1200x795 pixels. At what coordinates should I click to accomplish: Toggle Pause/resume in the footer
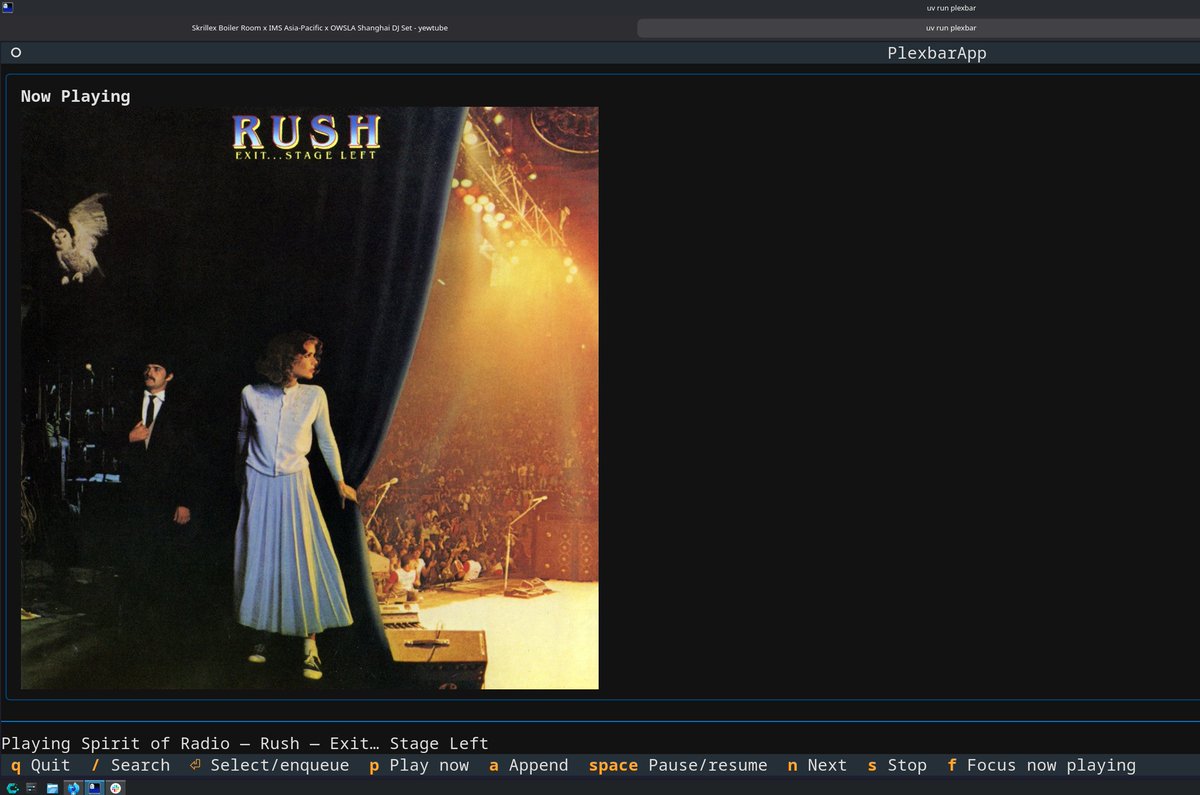pyautogui.click(x=678, y=765)
